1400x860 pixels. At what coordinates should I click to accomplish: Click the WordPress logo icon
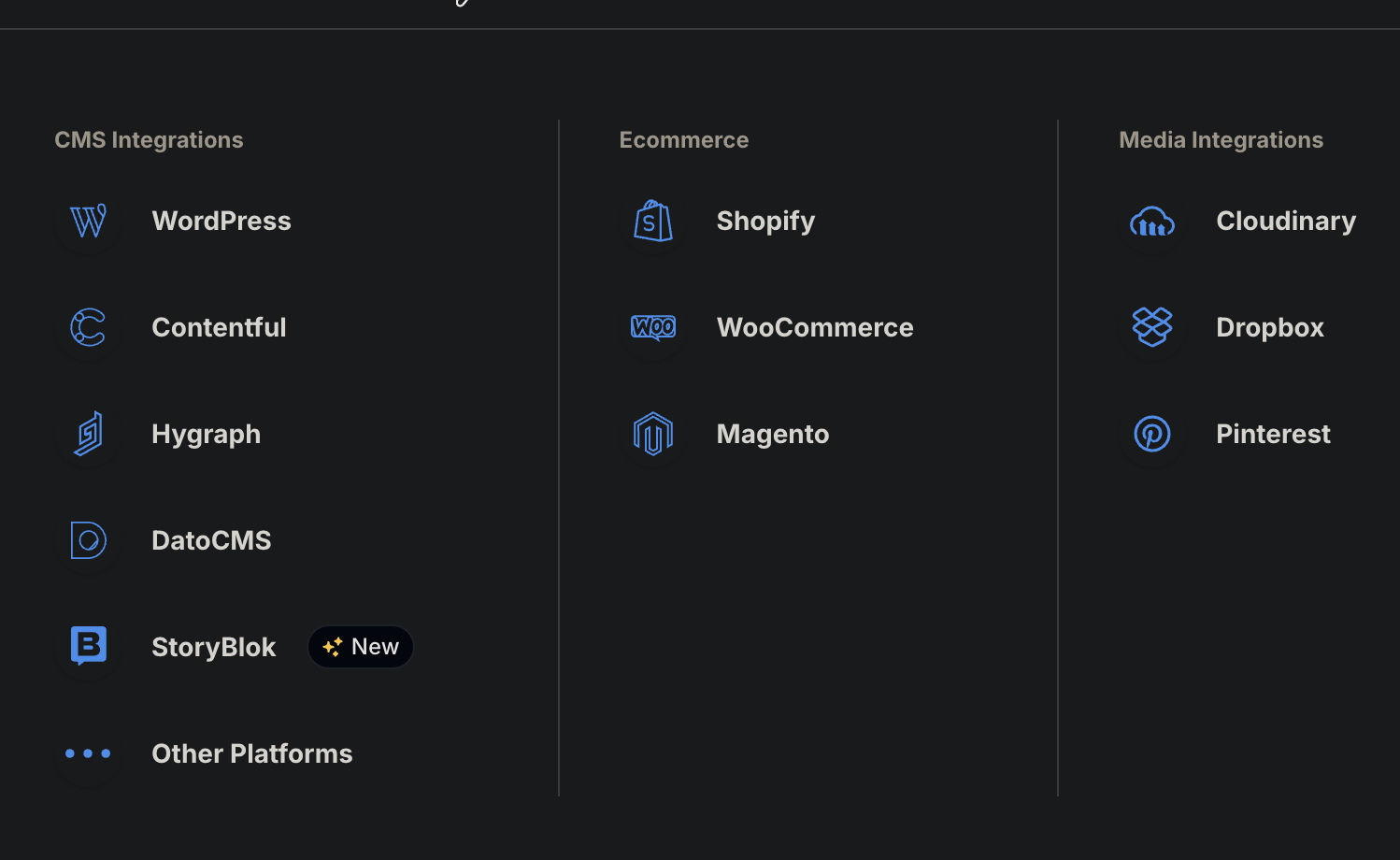click(x=89, y=222)
